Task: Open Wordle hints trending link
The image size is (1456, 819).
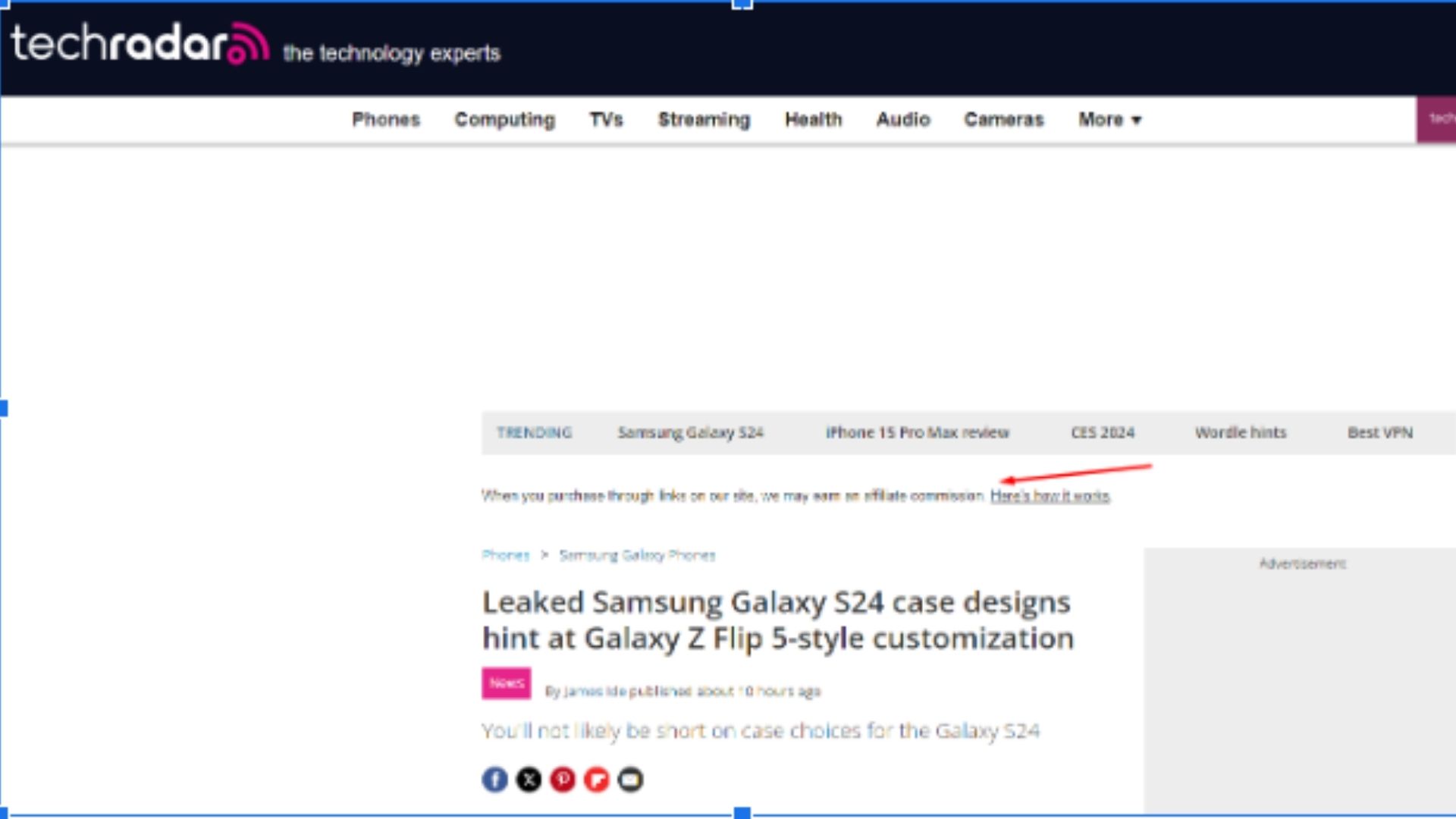Action: (1241, 433)
